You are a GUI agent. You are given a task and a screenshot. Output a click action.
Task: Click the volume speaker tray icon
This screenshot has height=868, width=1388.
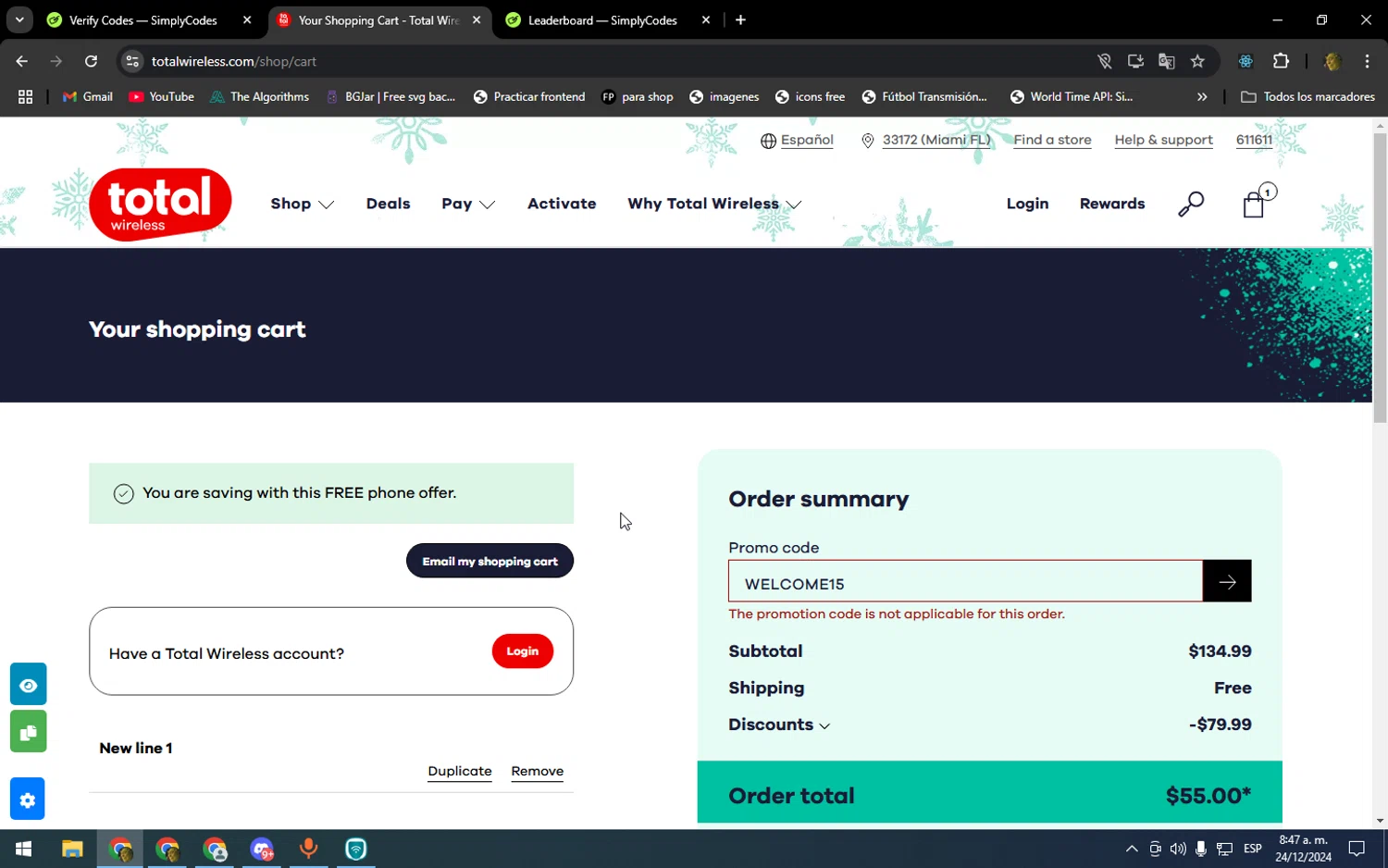(1178, 849)
